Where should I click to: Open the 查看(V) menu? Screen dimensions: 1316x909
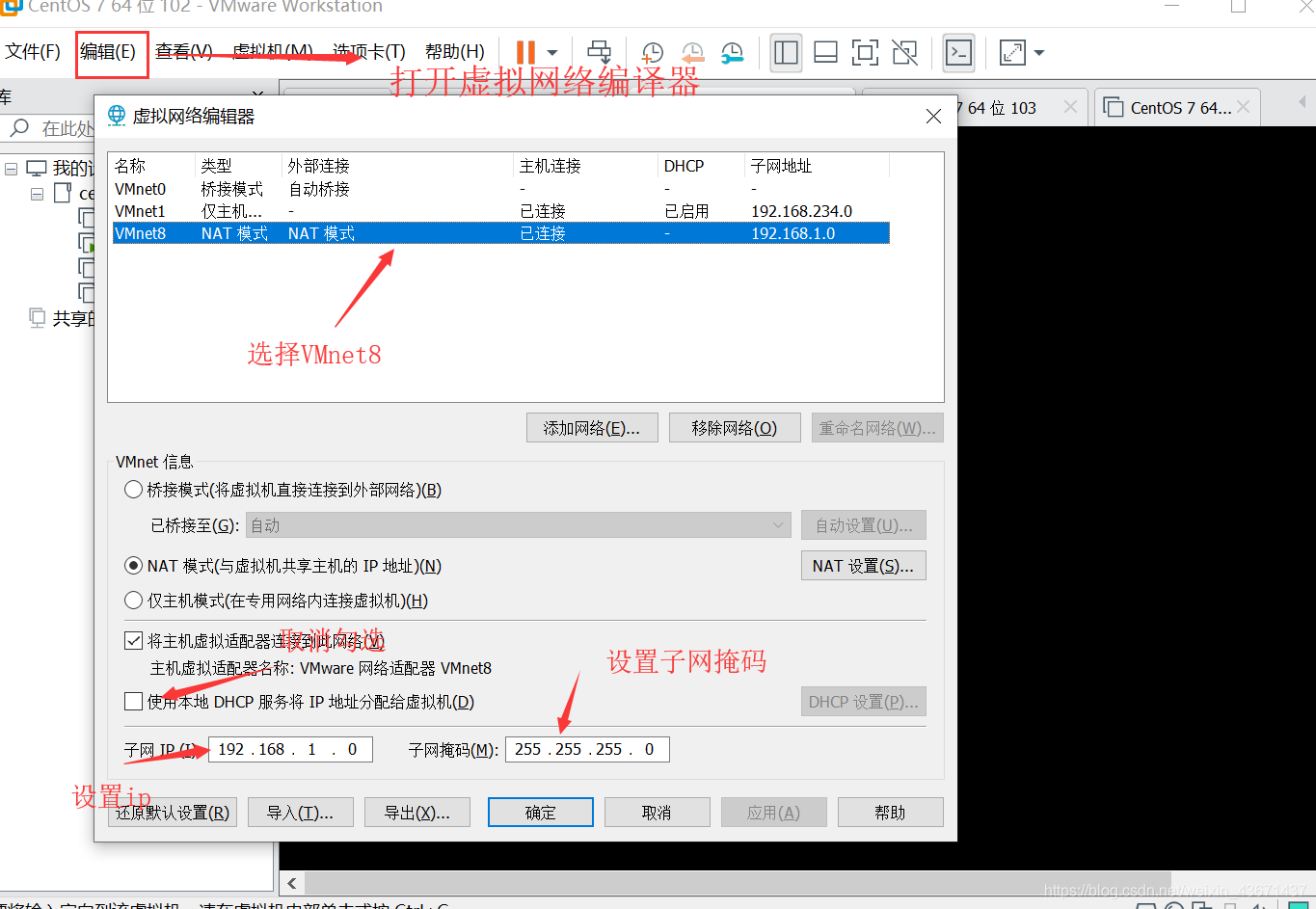tap(184, 51)
